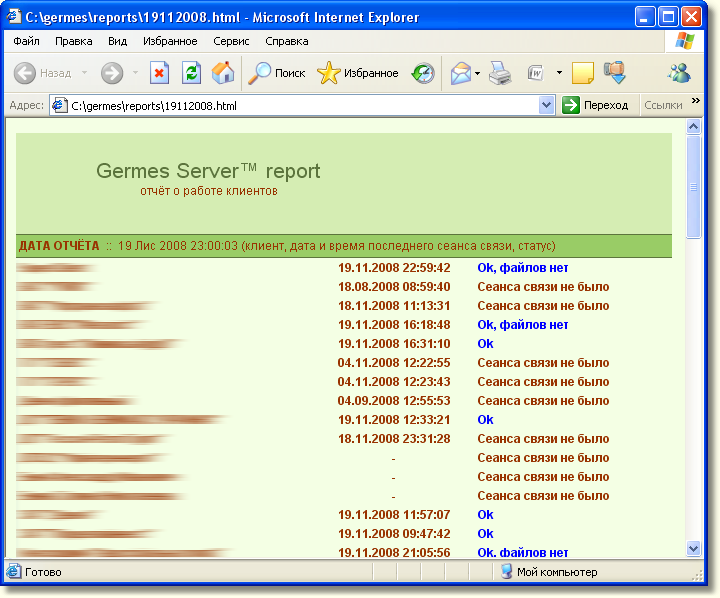Click the title bar IE document icon
720x598 pixels.
click(14, 17)
